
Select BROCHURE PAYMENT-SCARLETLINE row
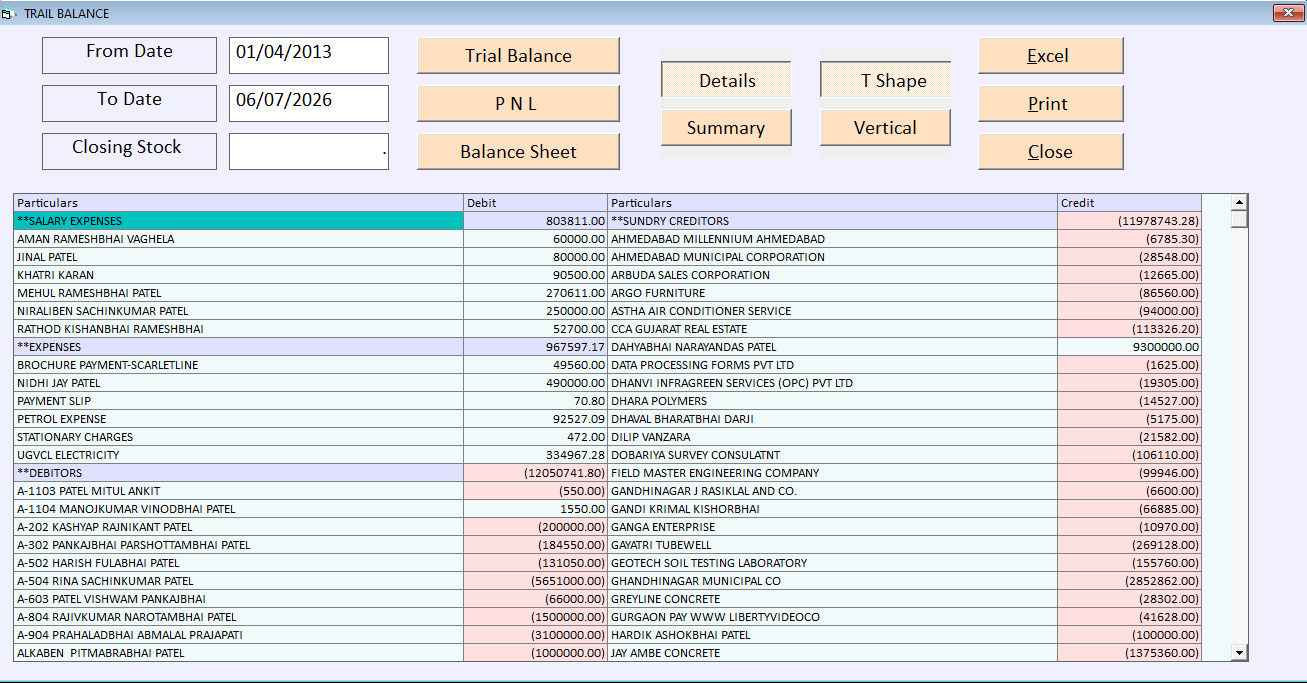click(239, 365)
